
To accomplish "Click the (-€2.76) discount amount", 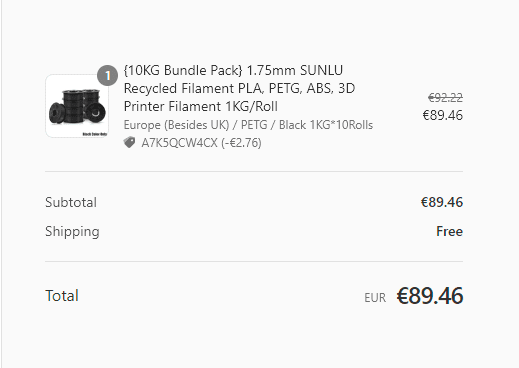I will pos(241,143).
